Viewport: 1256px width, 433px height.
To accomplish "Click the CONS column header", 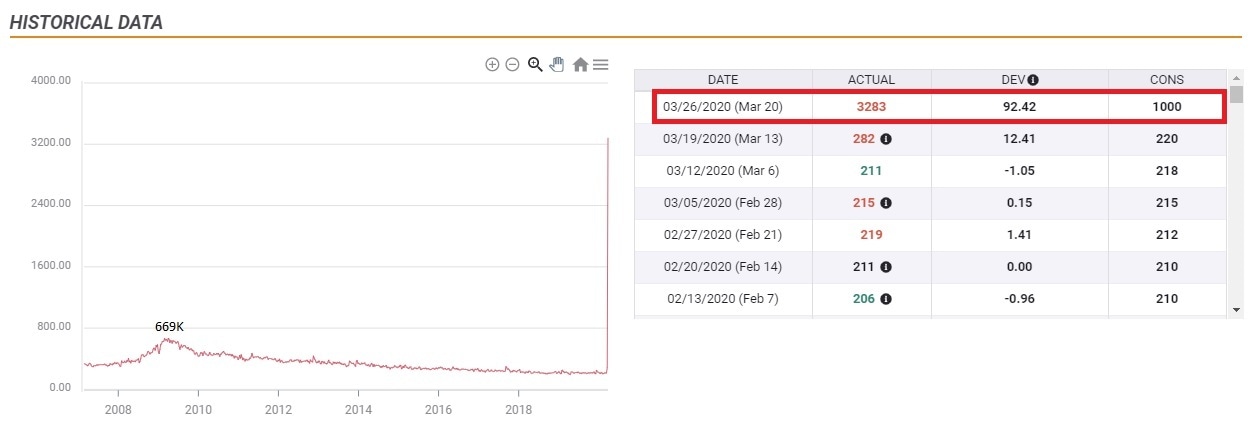I will pos(1166,79).
